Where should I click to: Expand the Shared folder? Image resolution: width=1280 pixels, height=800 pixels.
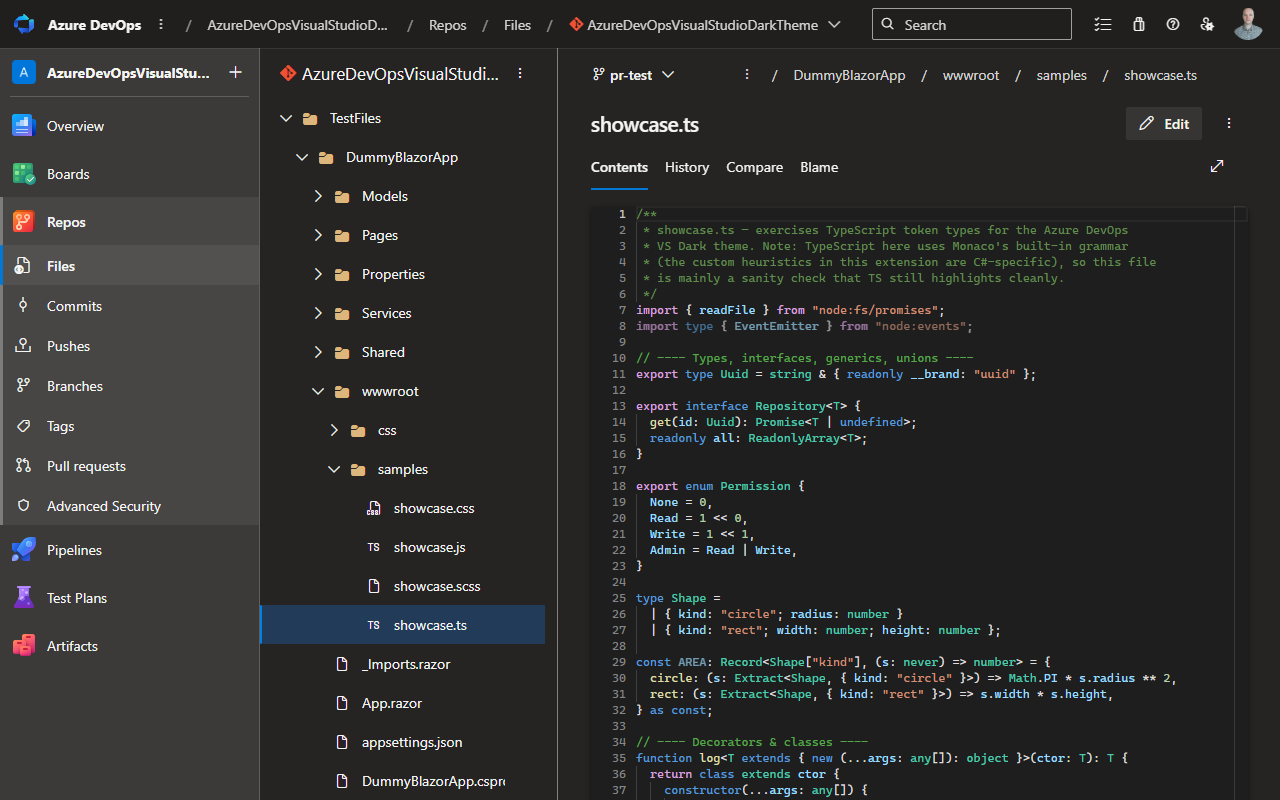[318, 352]
